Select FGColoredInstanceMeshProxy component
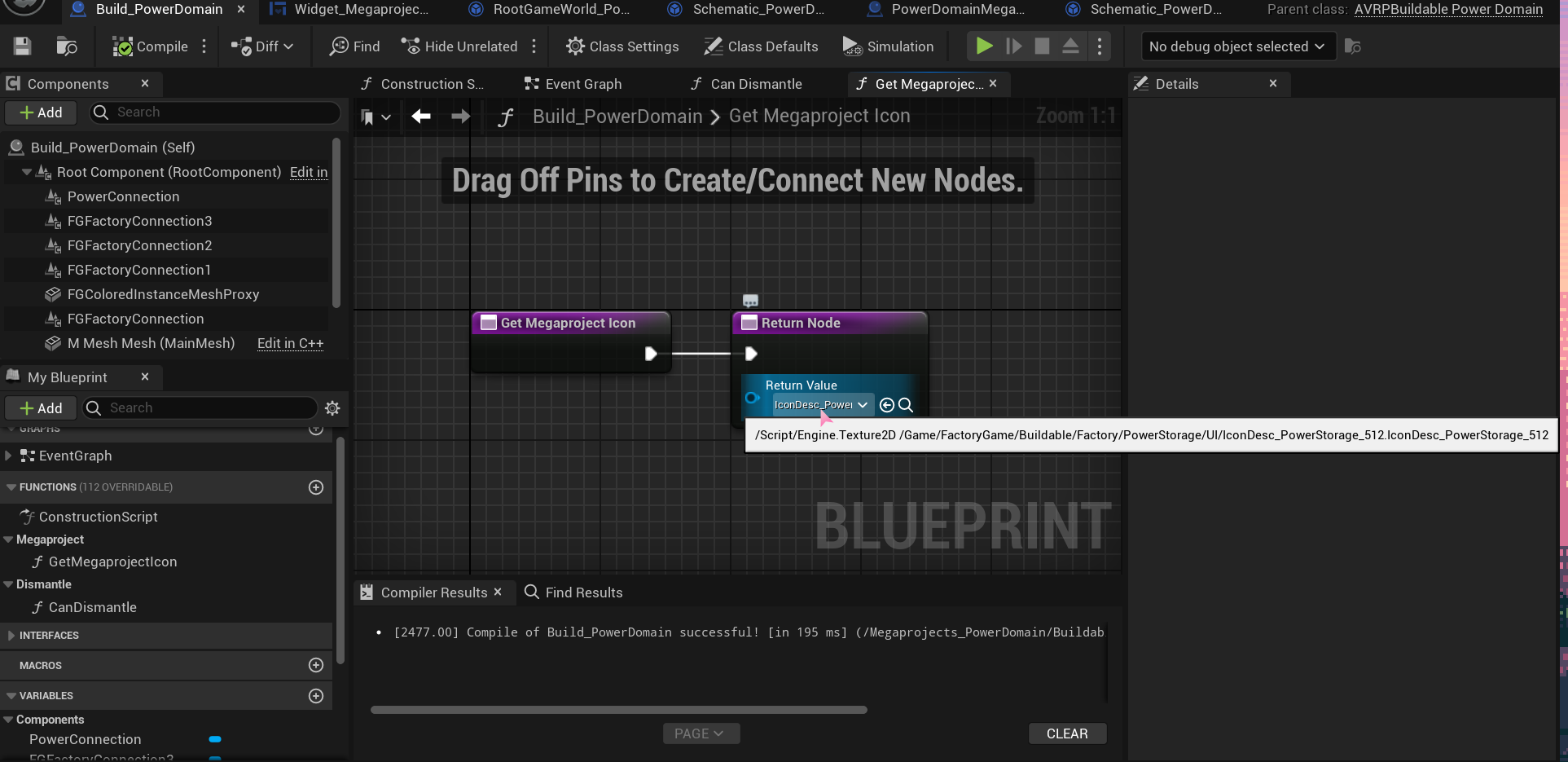This screenshot has width=1568, height=762. [163, 294]
